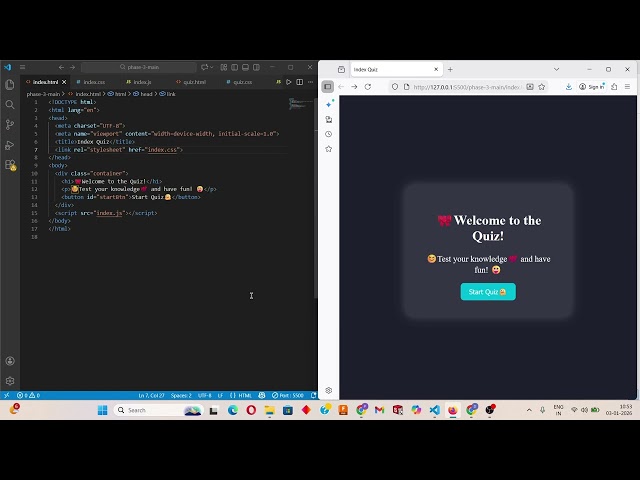Open the Manage gear in VS Code
Screen dimensions: 640x480
[10, 381]
